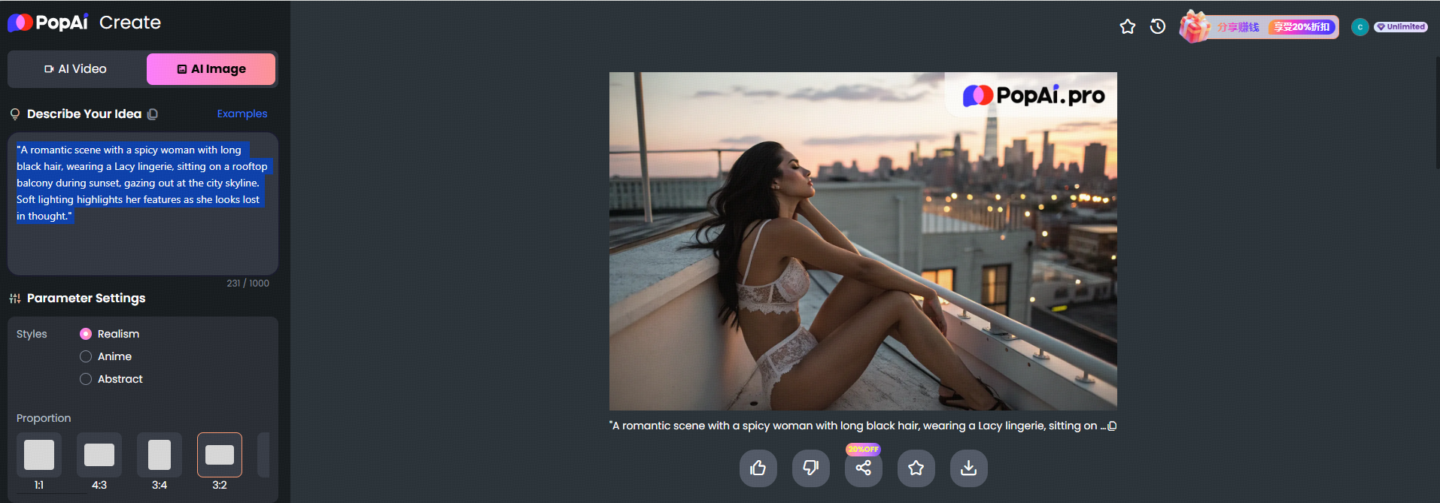Click the prompt description text field
The width and height of the screenshot is (1440, 503).
coord(143,204)
